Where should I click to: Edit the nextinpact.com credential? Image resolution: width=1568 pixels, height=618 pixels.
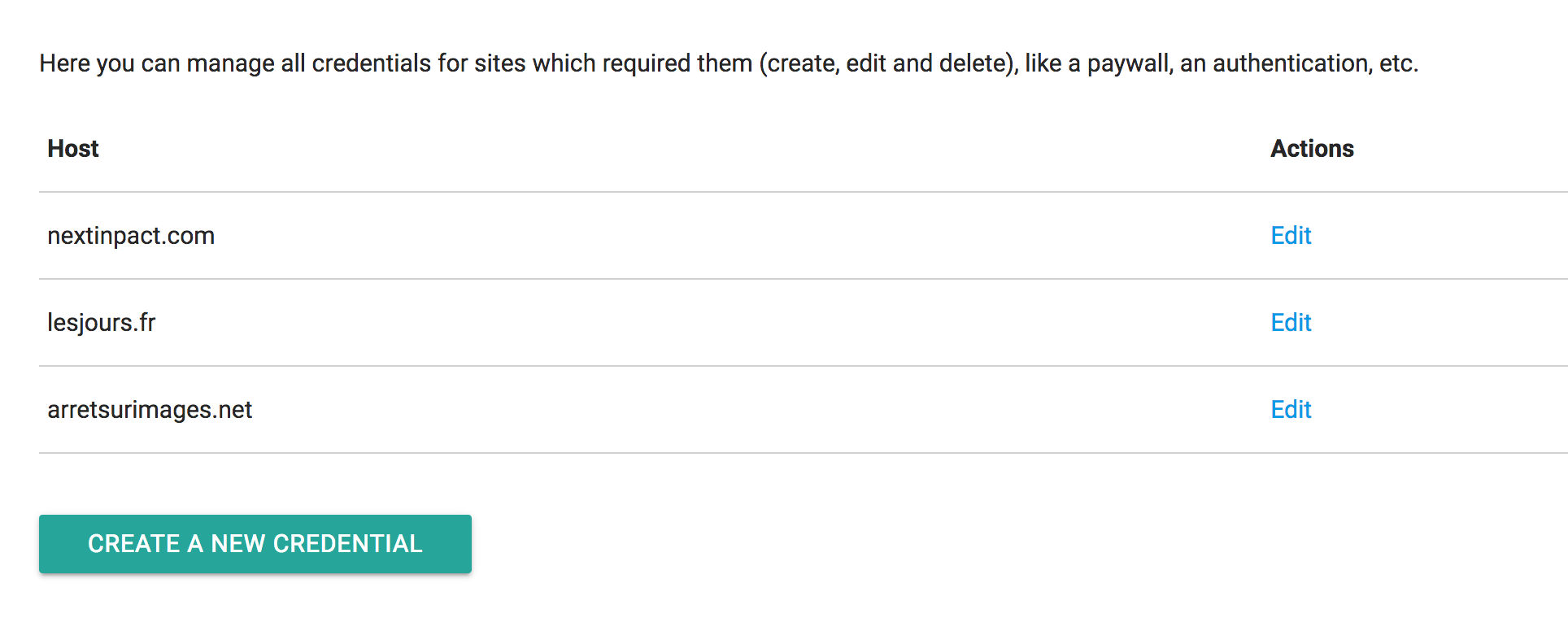coord(1291,236)
